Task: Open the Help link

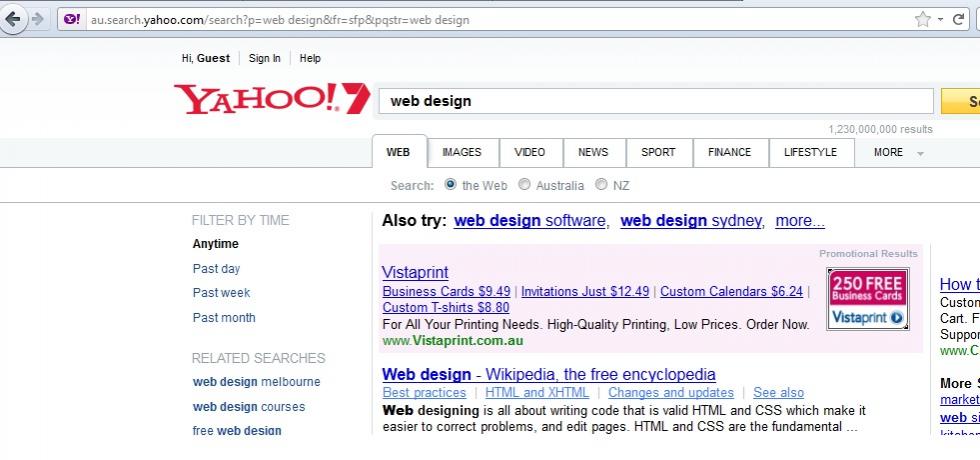Action: coord(310,58)
